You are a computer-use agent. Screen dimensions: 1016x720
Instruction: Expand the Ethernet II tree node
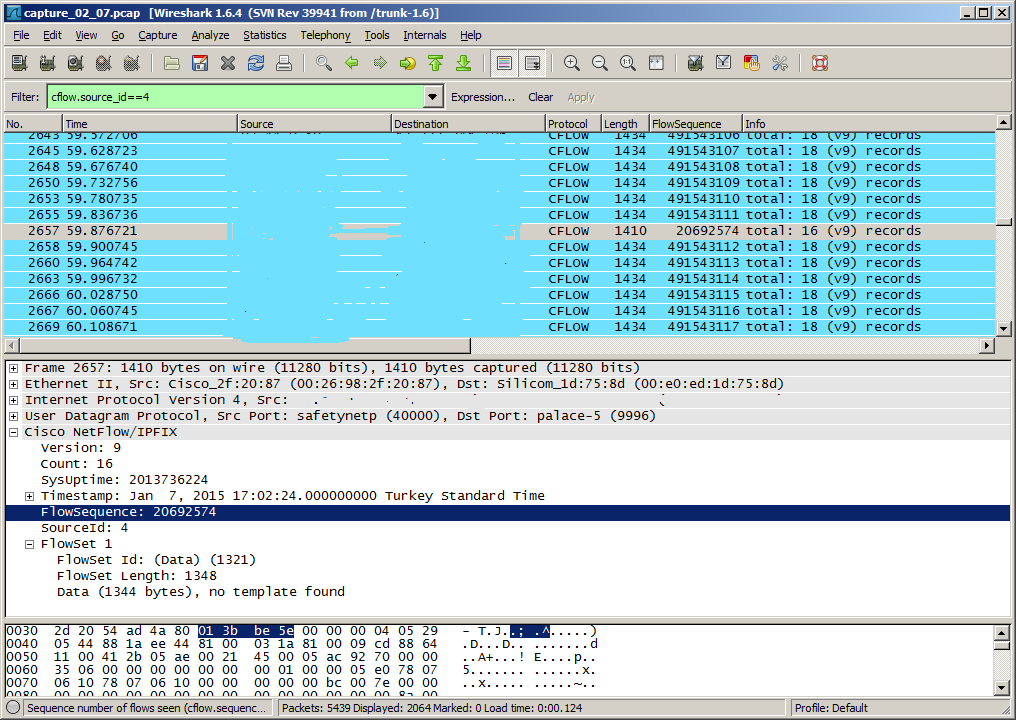click(x=14, y=384)
